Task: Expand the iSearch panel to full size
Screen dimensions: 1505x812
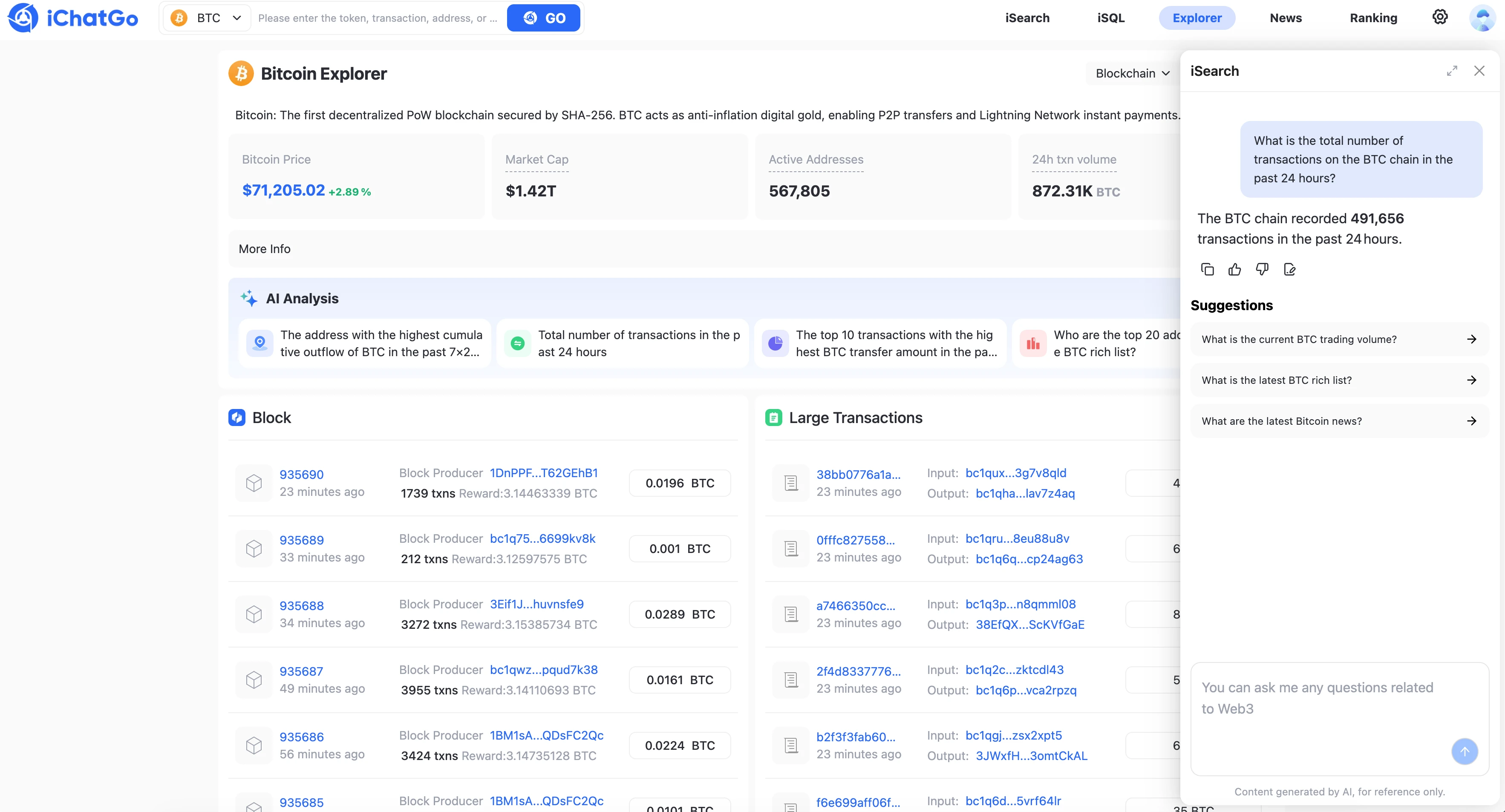Action: (x=1452, y=71)
